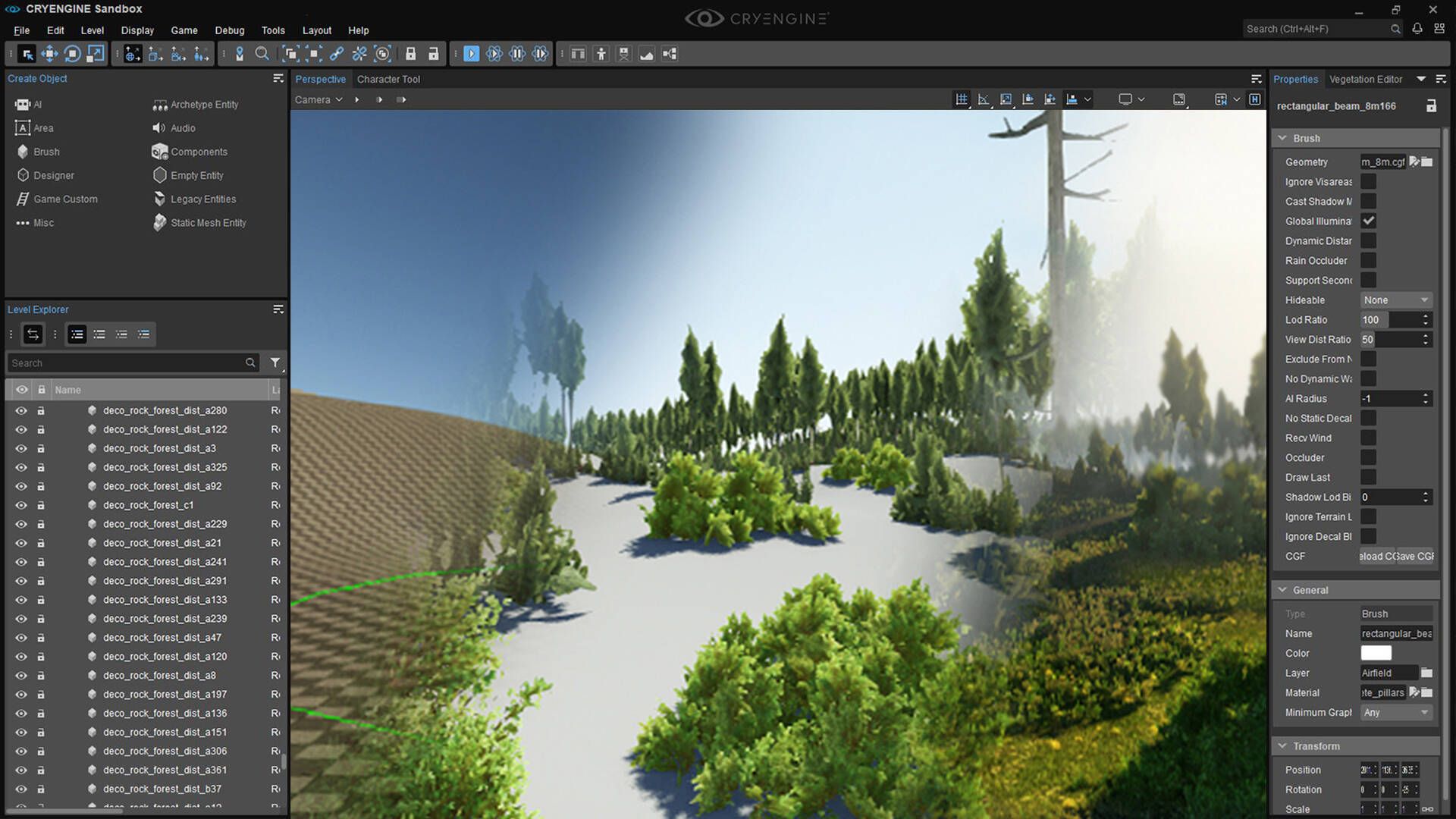Screen dimensions: 1456x819
Task: Click the Save CGF button
Action: tap(1415, 556)
